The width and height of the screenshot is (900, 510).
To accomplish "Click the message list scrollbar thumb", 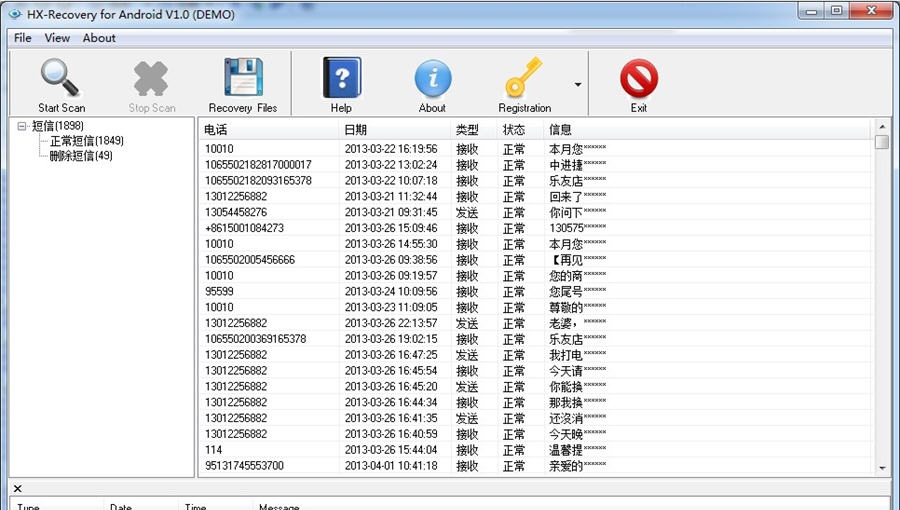I will pos(882,142).
